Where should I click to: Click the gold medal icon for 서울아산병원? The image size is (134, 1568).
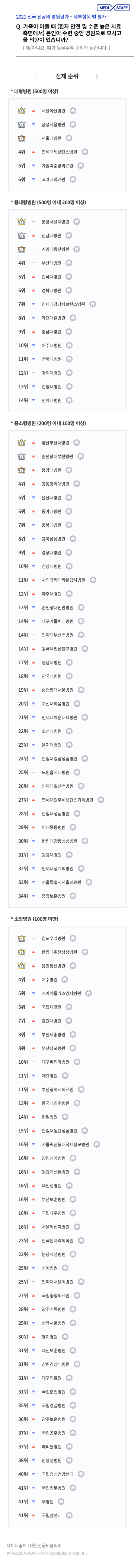coord(21,111)
